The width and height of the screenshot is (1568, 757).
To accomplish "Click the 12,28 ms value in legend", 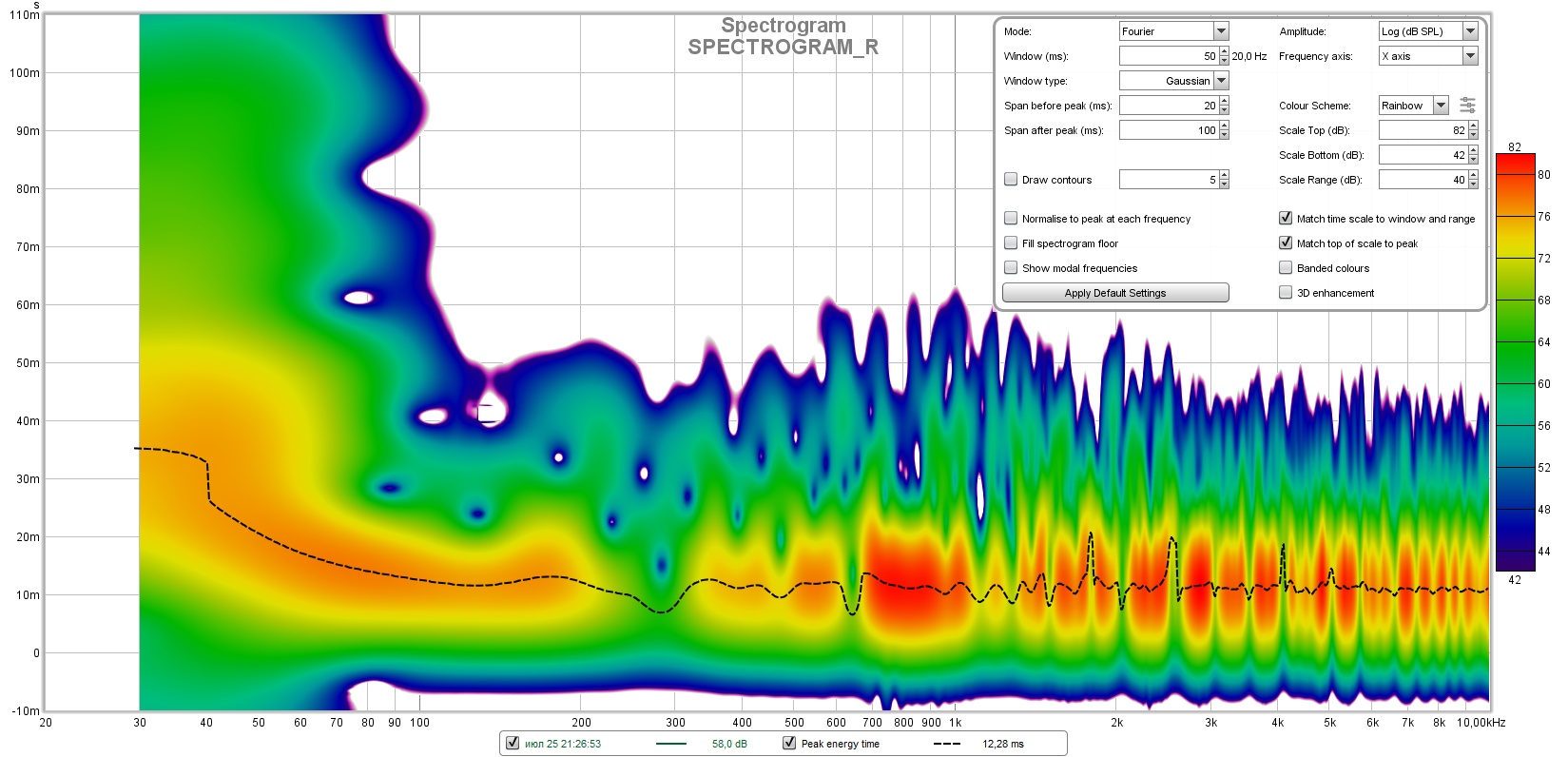I will coord(1003,744).
